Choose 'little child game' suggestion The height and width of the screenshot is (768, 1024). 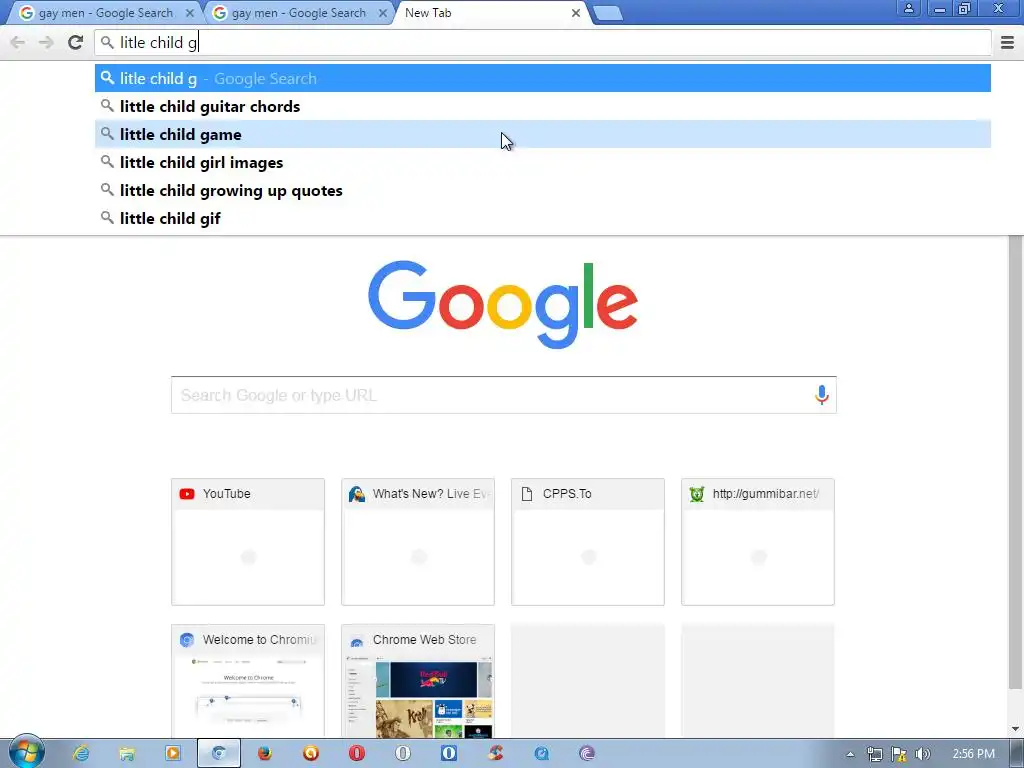(x=543, y=135)
